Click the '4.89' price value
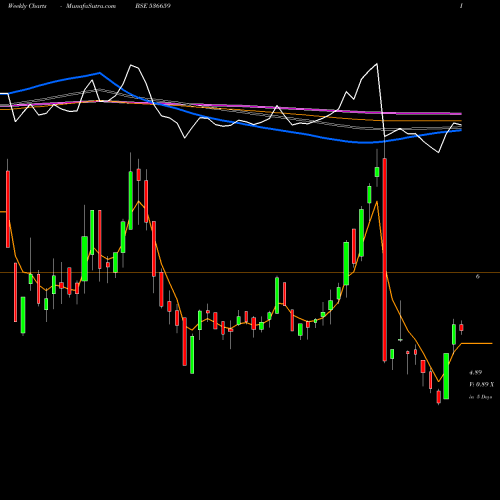Image resolution: width=500 pixels, height=500 pixels. point(476,372)
